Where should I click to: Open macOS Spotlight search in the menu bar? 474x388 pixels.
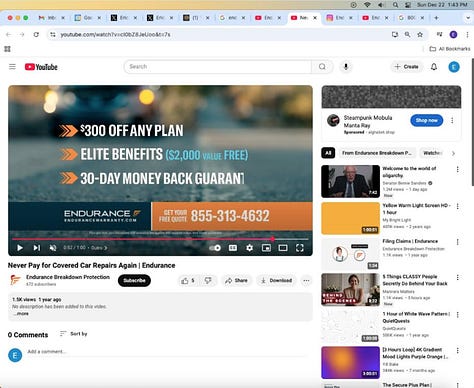tap(395, 5)
